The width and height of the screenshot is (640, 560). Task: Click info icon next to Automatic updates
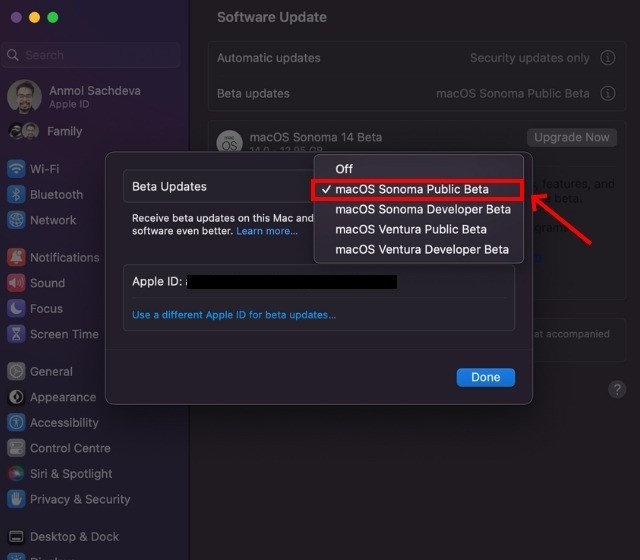(x=607, y=58)
